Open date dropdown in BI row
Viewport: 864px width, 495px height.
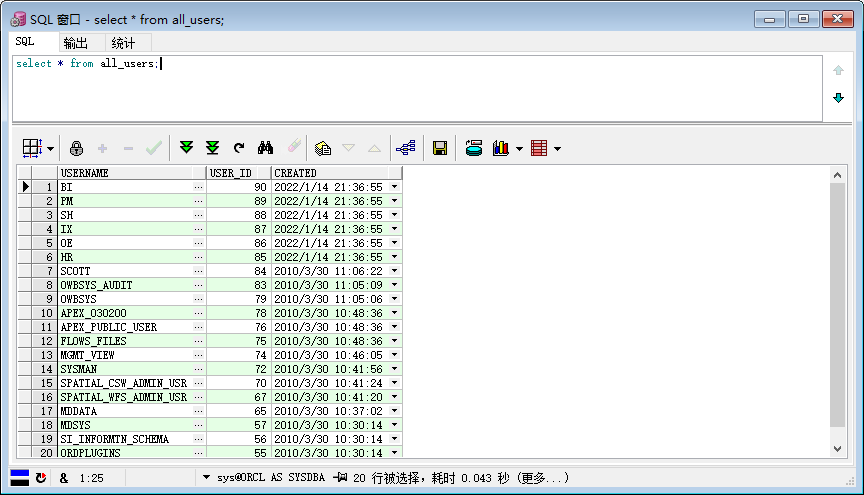[395, 187]
